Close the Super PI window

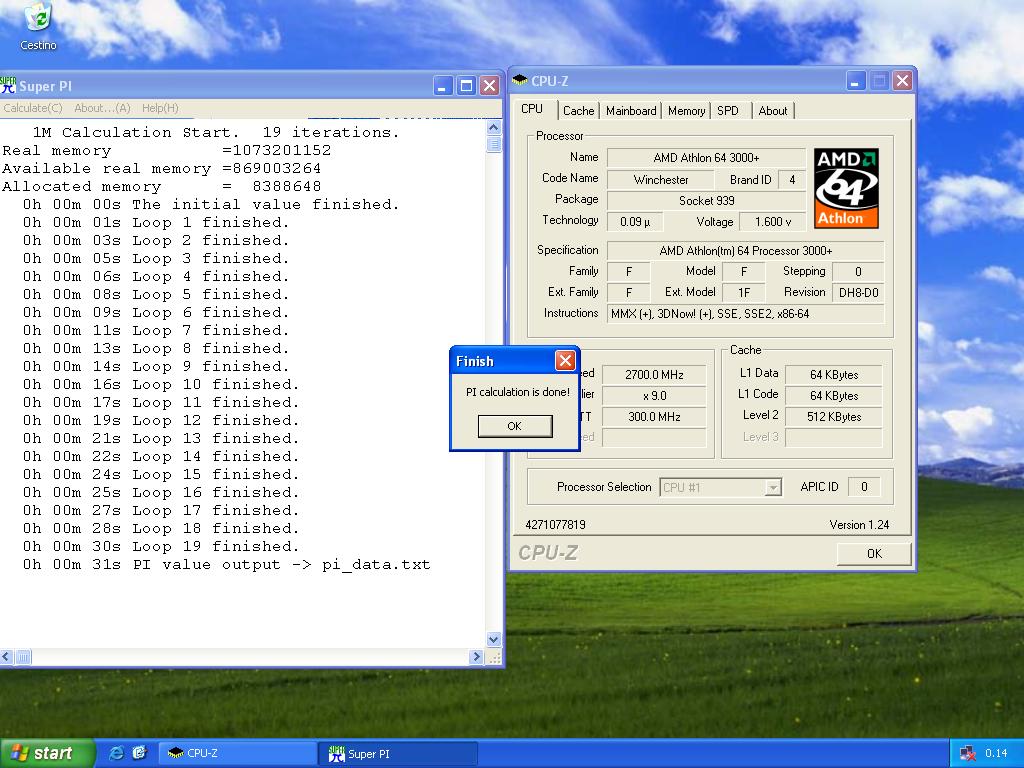489,86
